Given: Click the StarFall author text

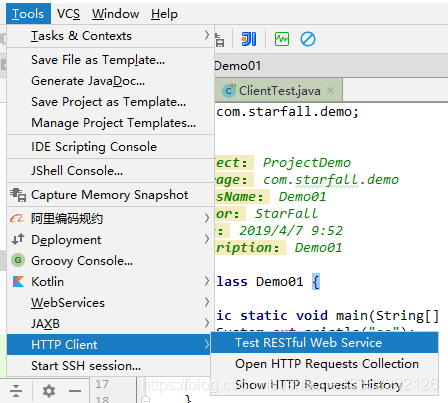Looking at the screenshot, I should tap(287, 214).
